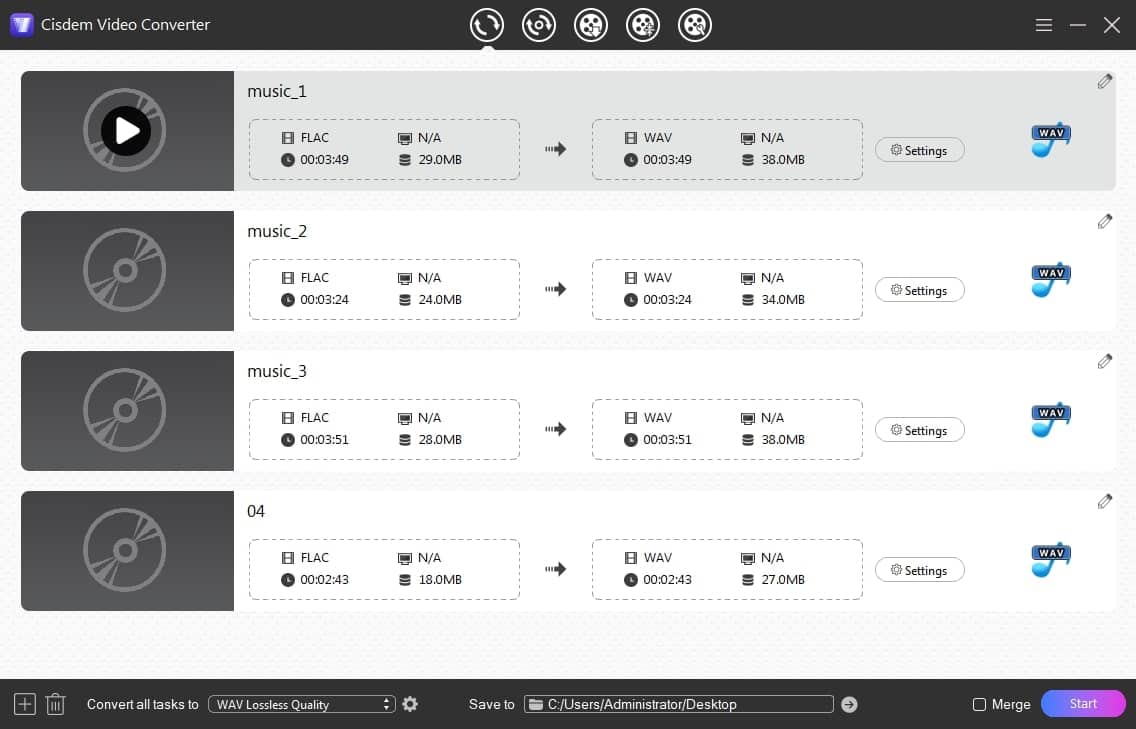Image resolution: width=1136 pixels, height=729 pixels.
Task: Click music_3 source duration 00:03:51
Action: point(324,440)
